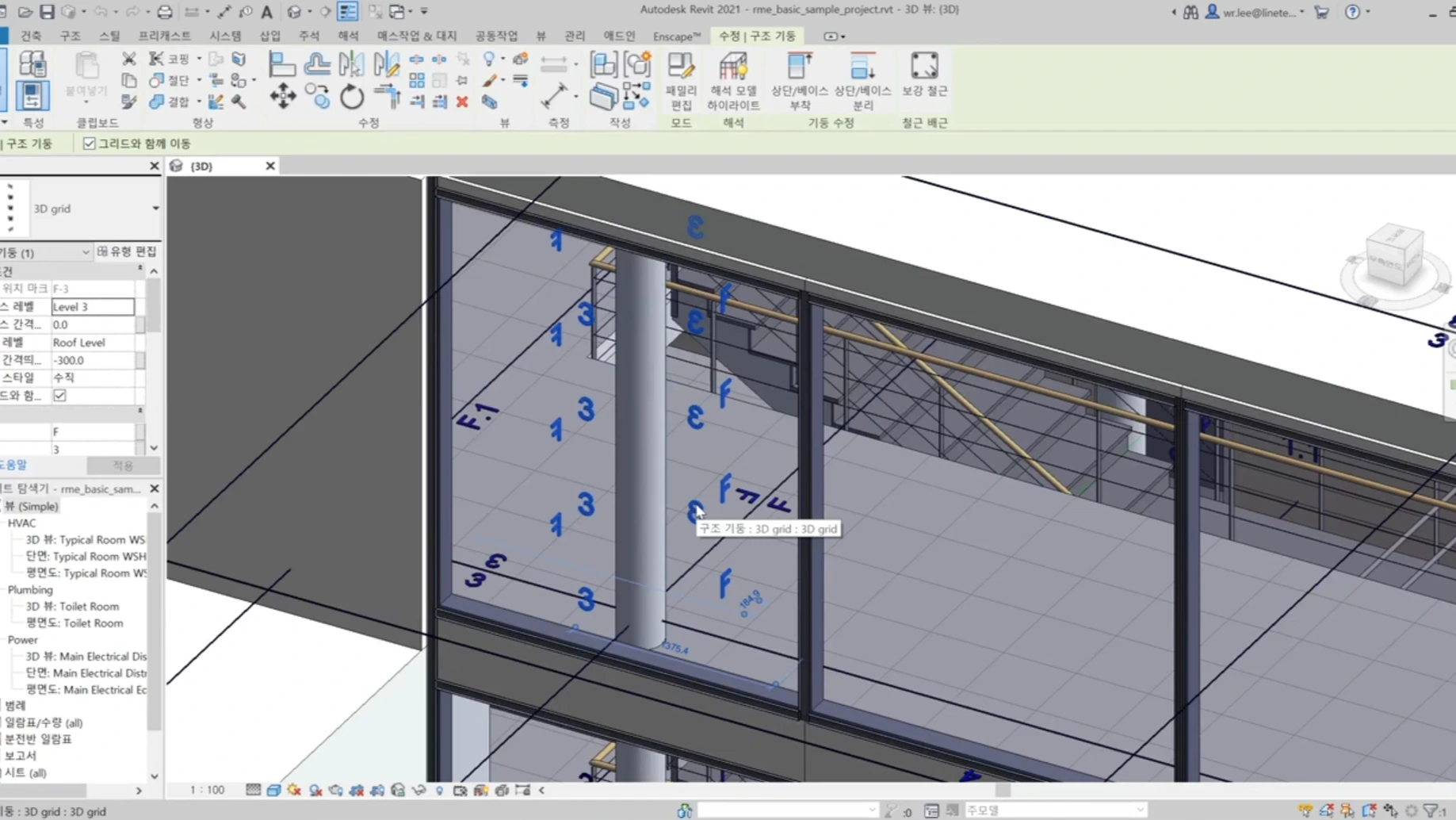Viewport: 1456px width, 820px height.
Task: Switch to the 삽입 ribbon tab
Action: (270, 36)
